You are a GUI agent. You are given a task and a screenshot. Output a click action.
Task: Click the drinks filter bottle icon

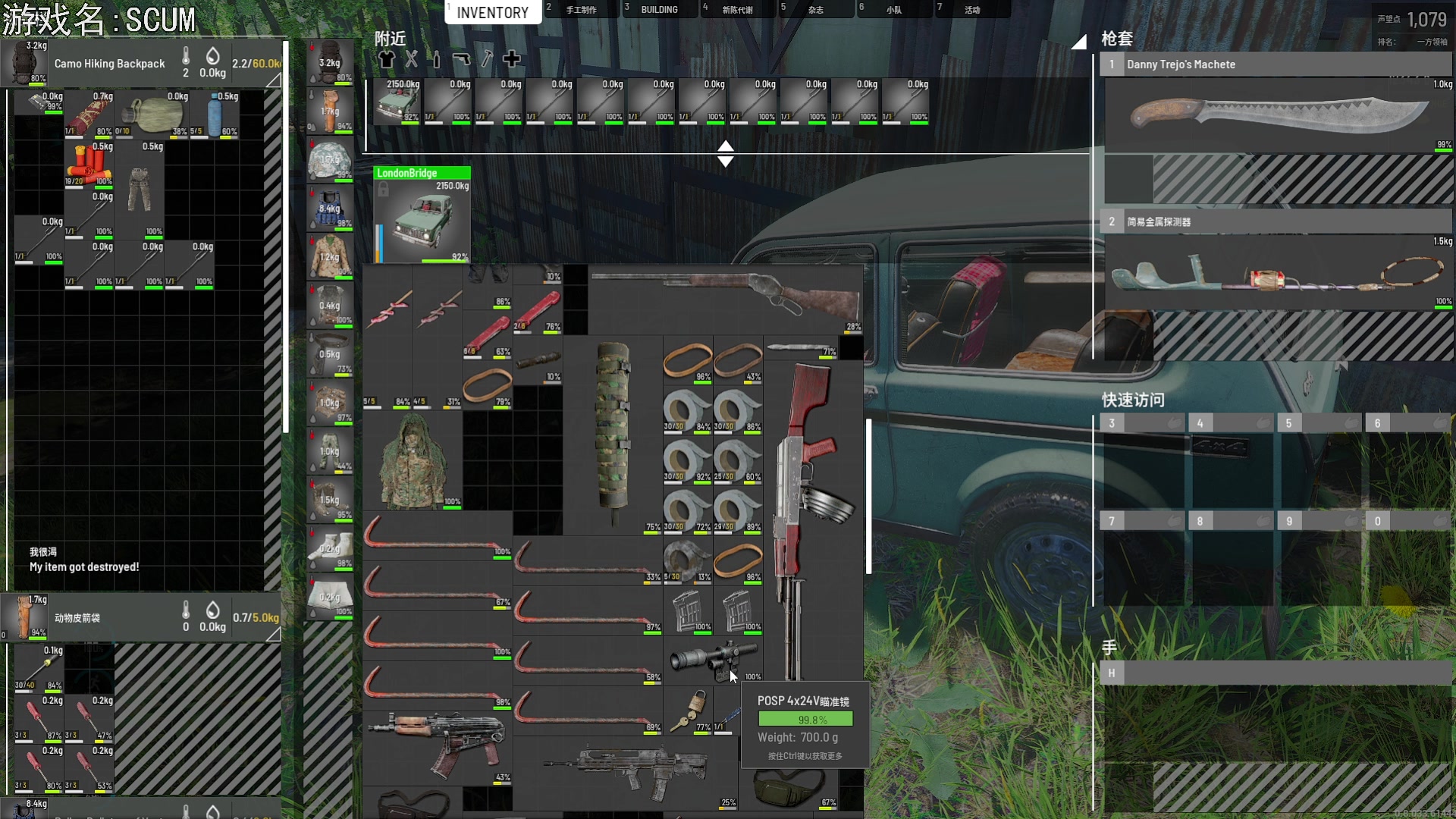click(x=436, y=59)
